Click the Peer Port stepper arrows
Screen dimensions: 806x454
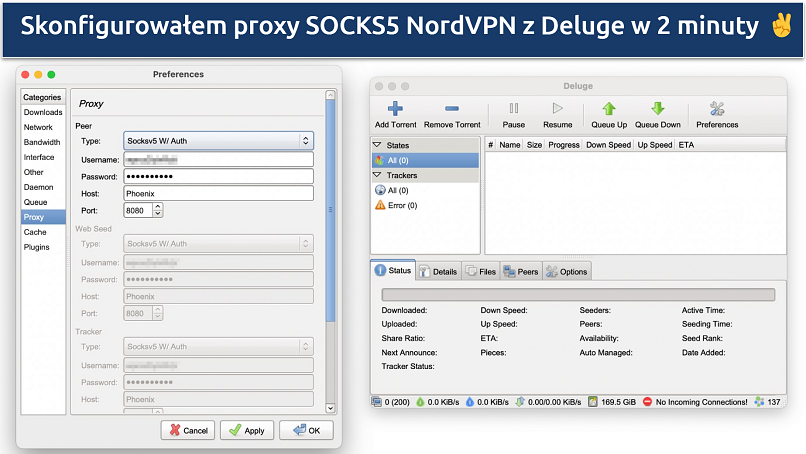coord(158,211)
